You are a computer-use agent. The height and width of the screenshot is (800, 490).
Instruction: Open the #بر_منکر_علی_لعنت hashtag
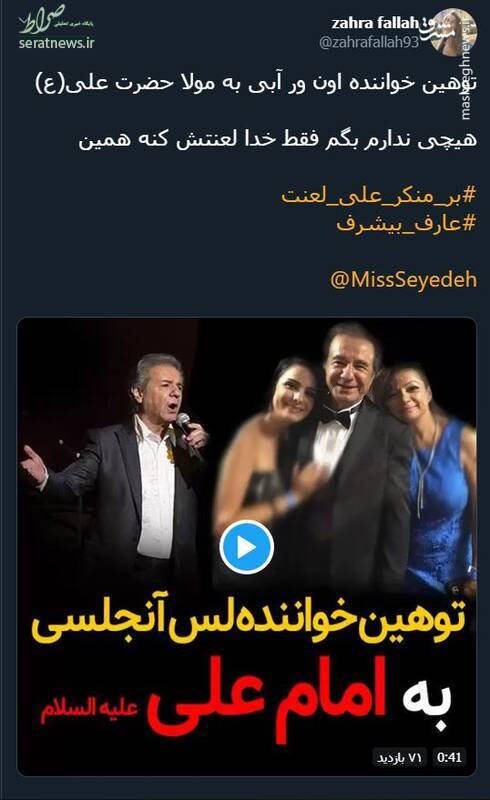(378, 195)
